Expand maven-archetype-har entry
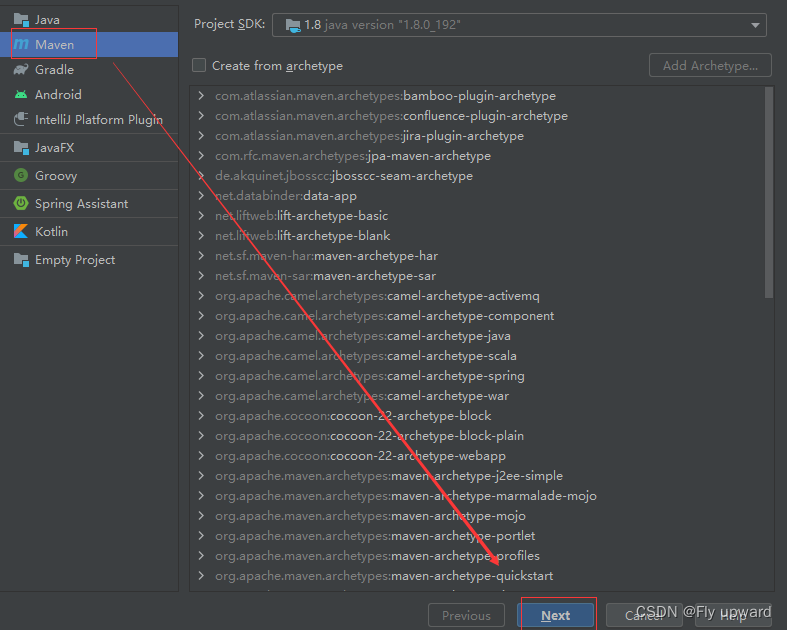This screenshot has height=630, width=787. tap(201, 256)
